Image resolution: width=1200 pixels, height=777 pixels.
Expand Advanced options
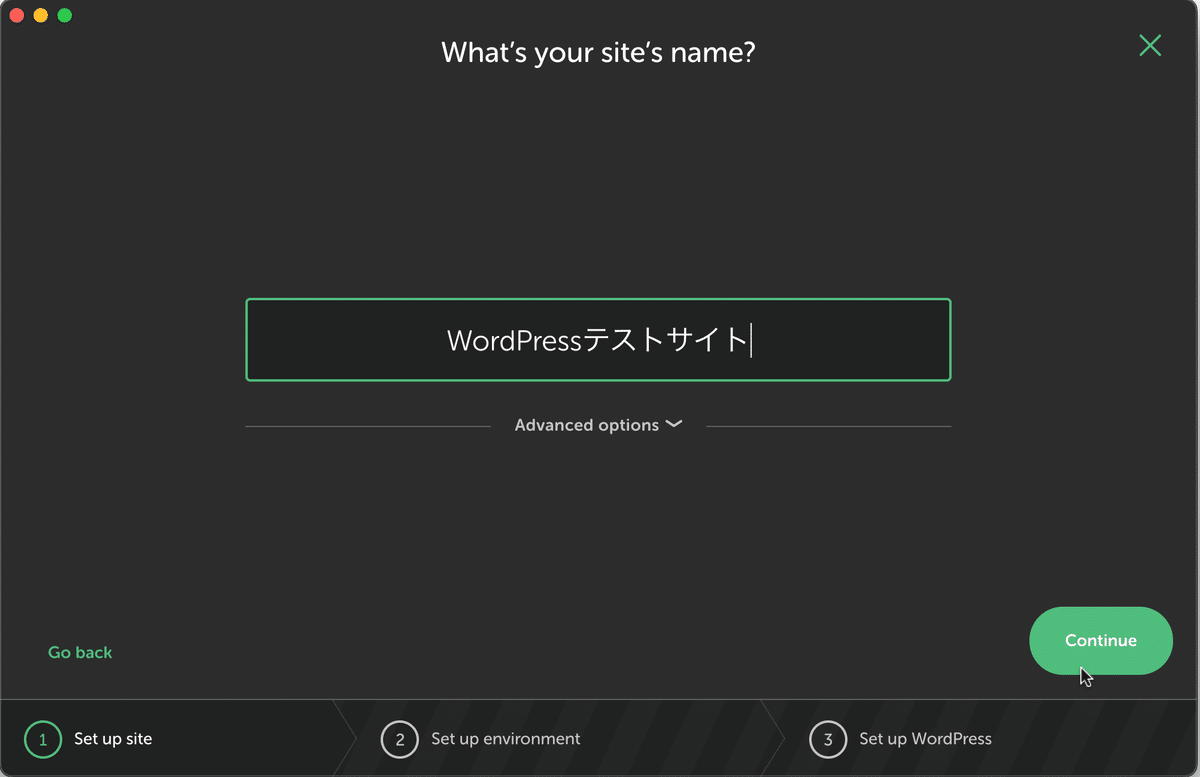click(x=598, y=425)
